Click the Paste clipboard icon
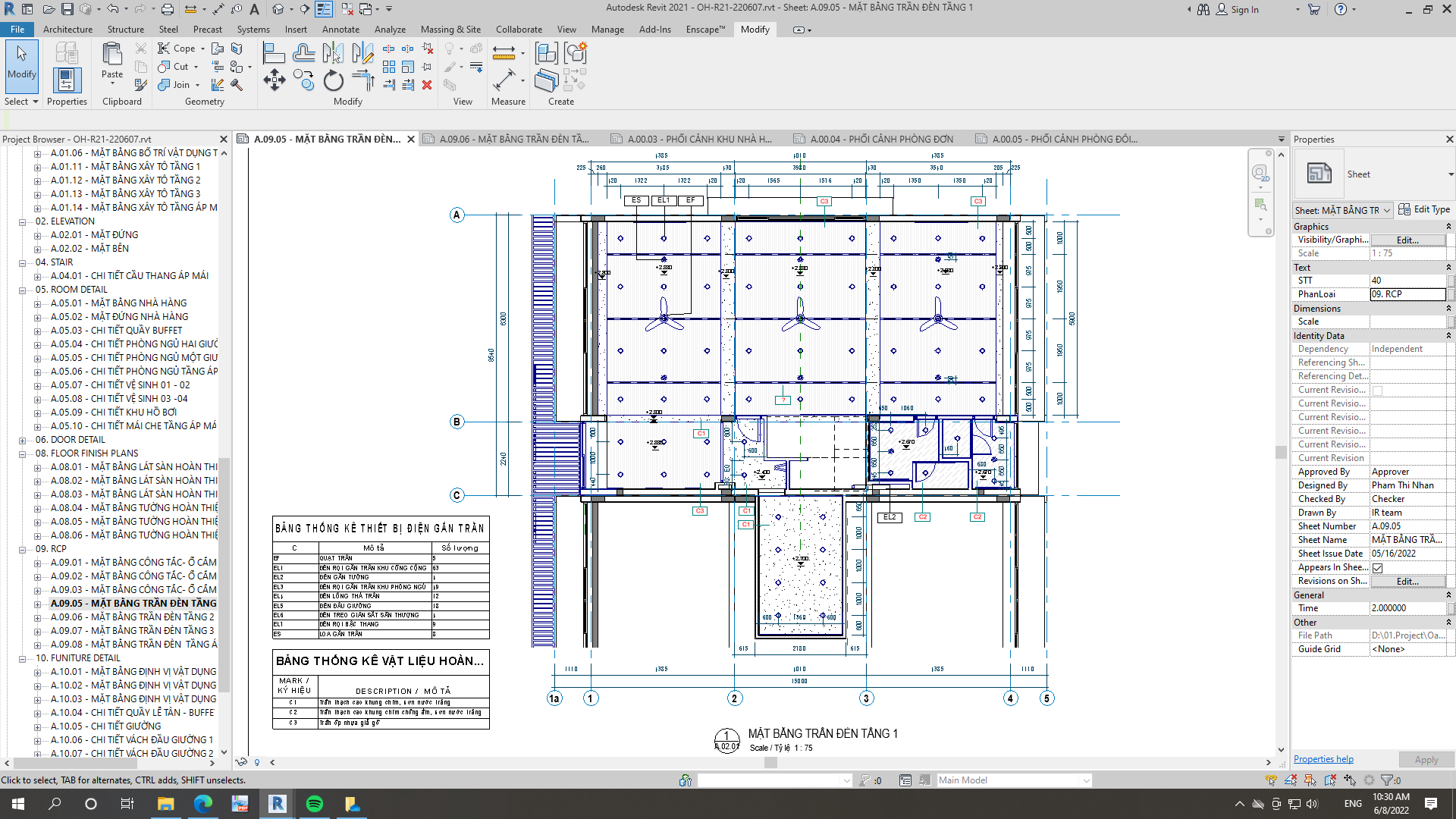The height and width of the screenshot is (819, 1456). coord(112,59)
